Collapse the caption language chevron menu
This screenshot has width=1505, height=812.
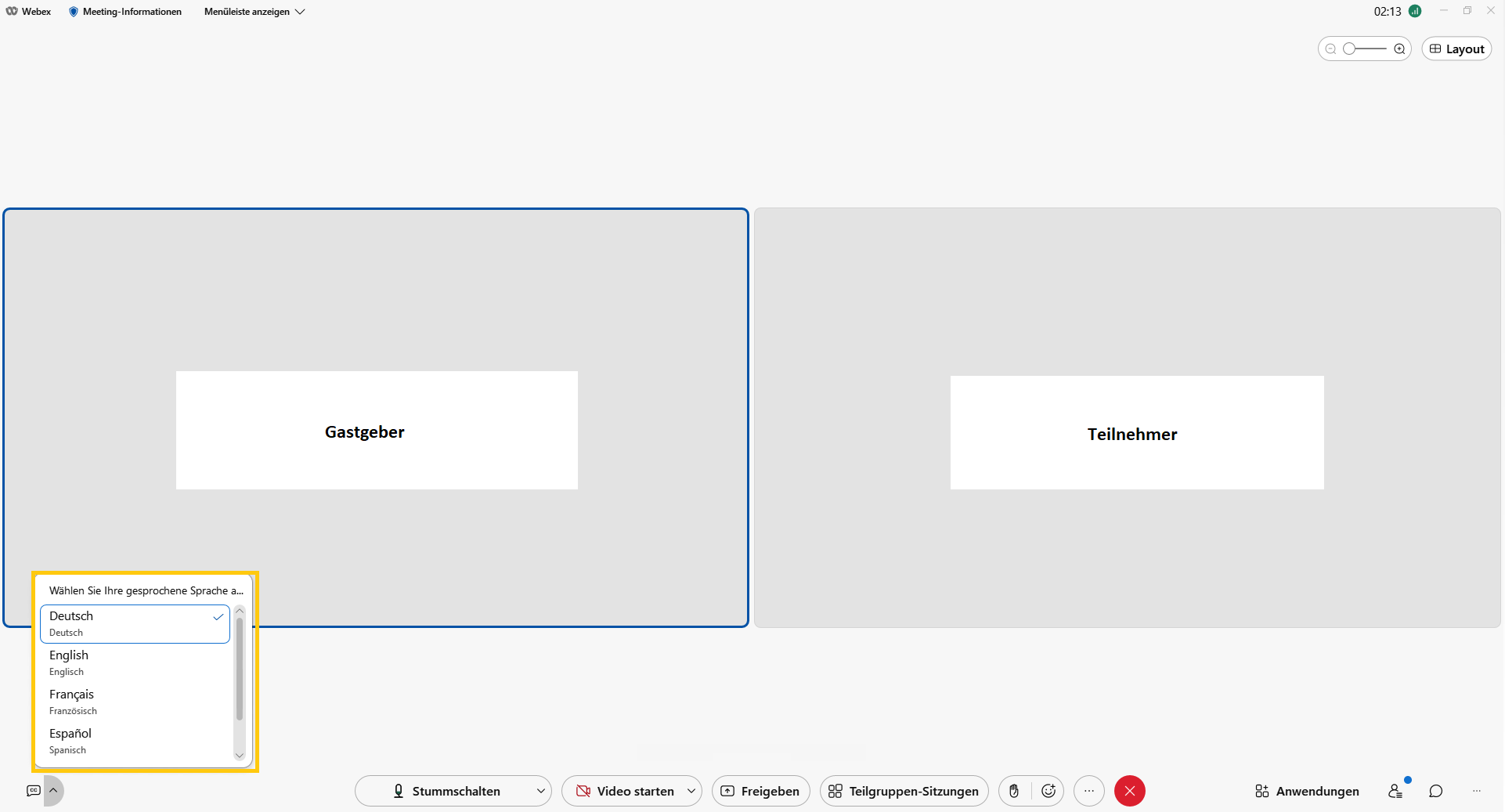pyautogui.click(x=53, y=791)
